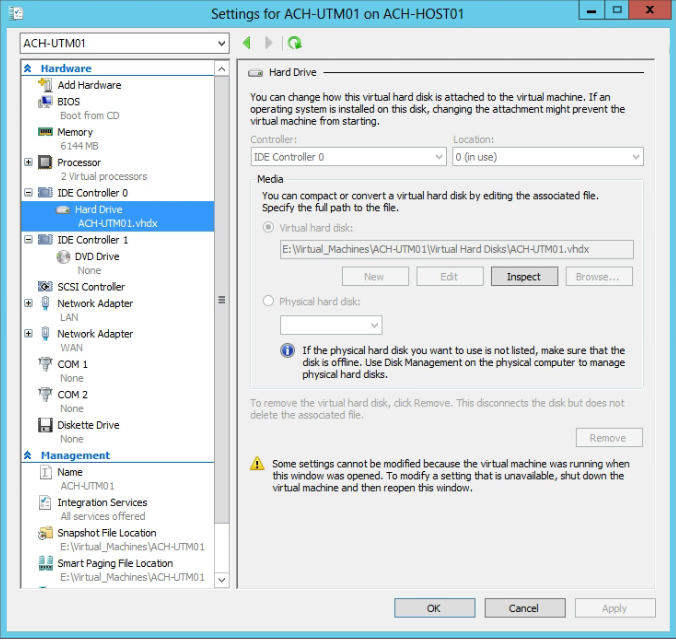Click the OK button

(x=435, y=608)
